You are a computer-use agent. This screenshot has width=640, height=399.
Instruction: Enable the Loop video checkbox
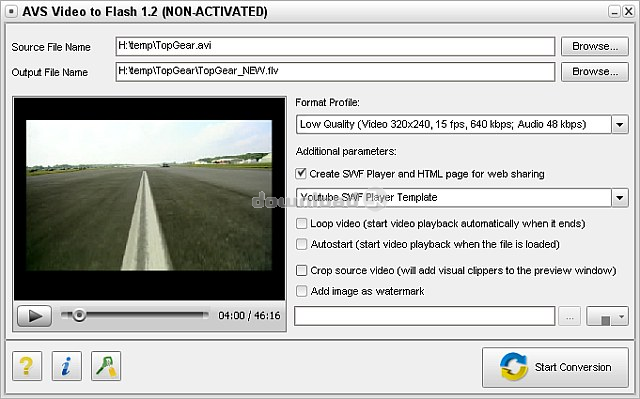coord(301,223)
